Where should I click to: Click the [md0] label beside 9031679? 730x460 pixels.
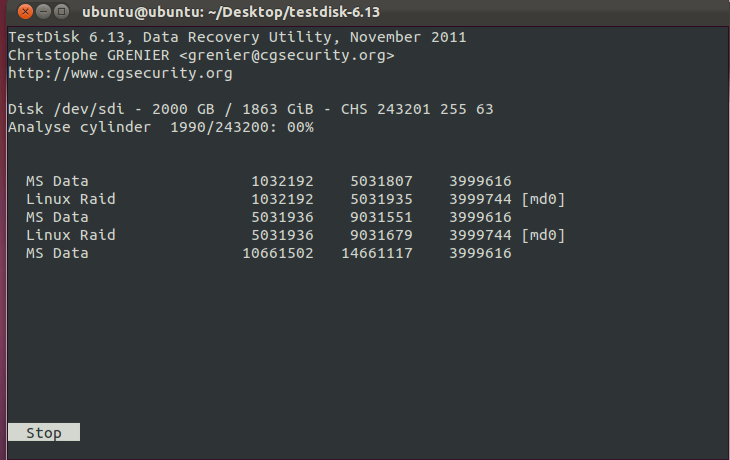[543, 236]
